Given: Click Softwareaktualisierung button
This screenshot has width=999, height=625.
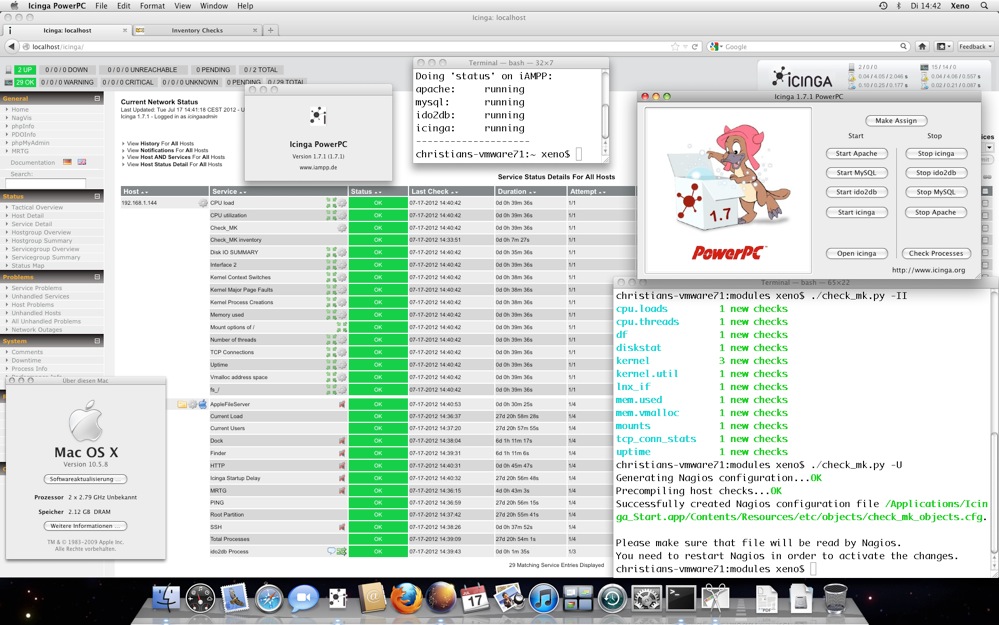Looking at the screenshot, I should [x=85, y=479].
